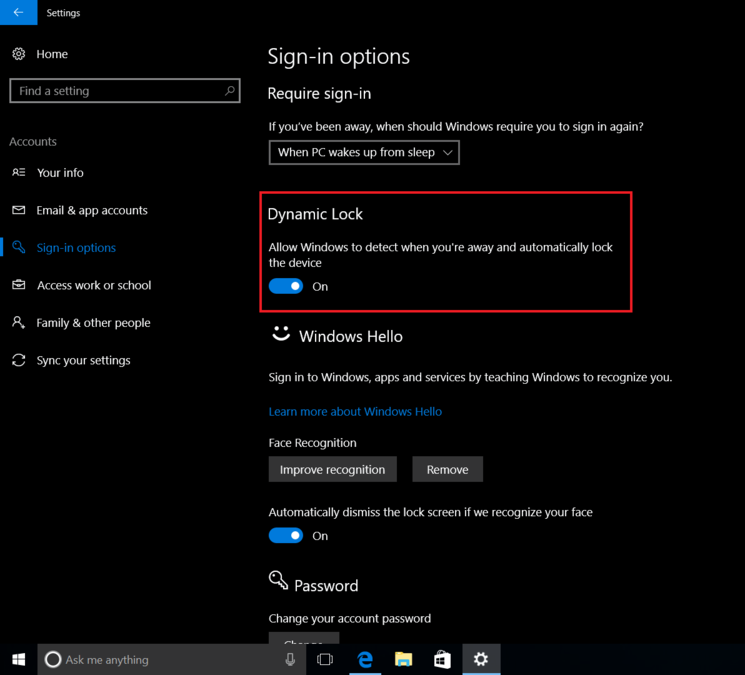Open Sync your settings page
This screenshot has width=745, height=675.
pyautogui.click(x=83, y=361)
